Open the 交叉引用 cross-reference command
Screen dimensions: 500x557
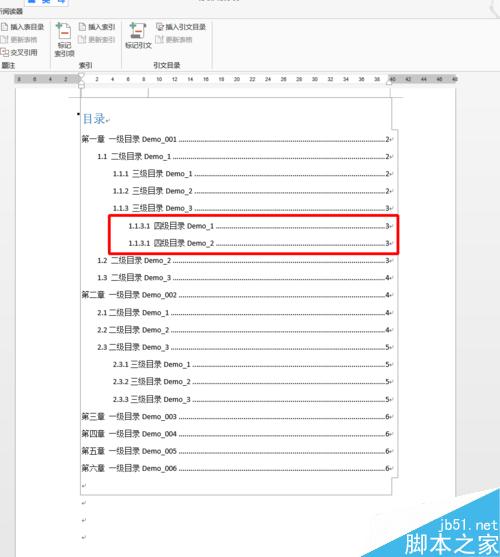point(19,53)
